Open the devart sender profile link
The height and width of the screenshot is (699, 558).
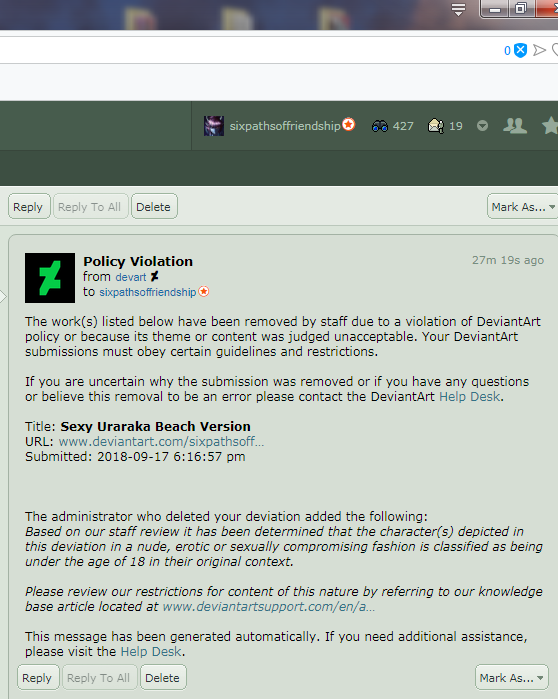pyautogui.click(x=131, y=277)
